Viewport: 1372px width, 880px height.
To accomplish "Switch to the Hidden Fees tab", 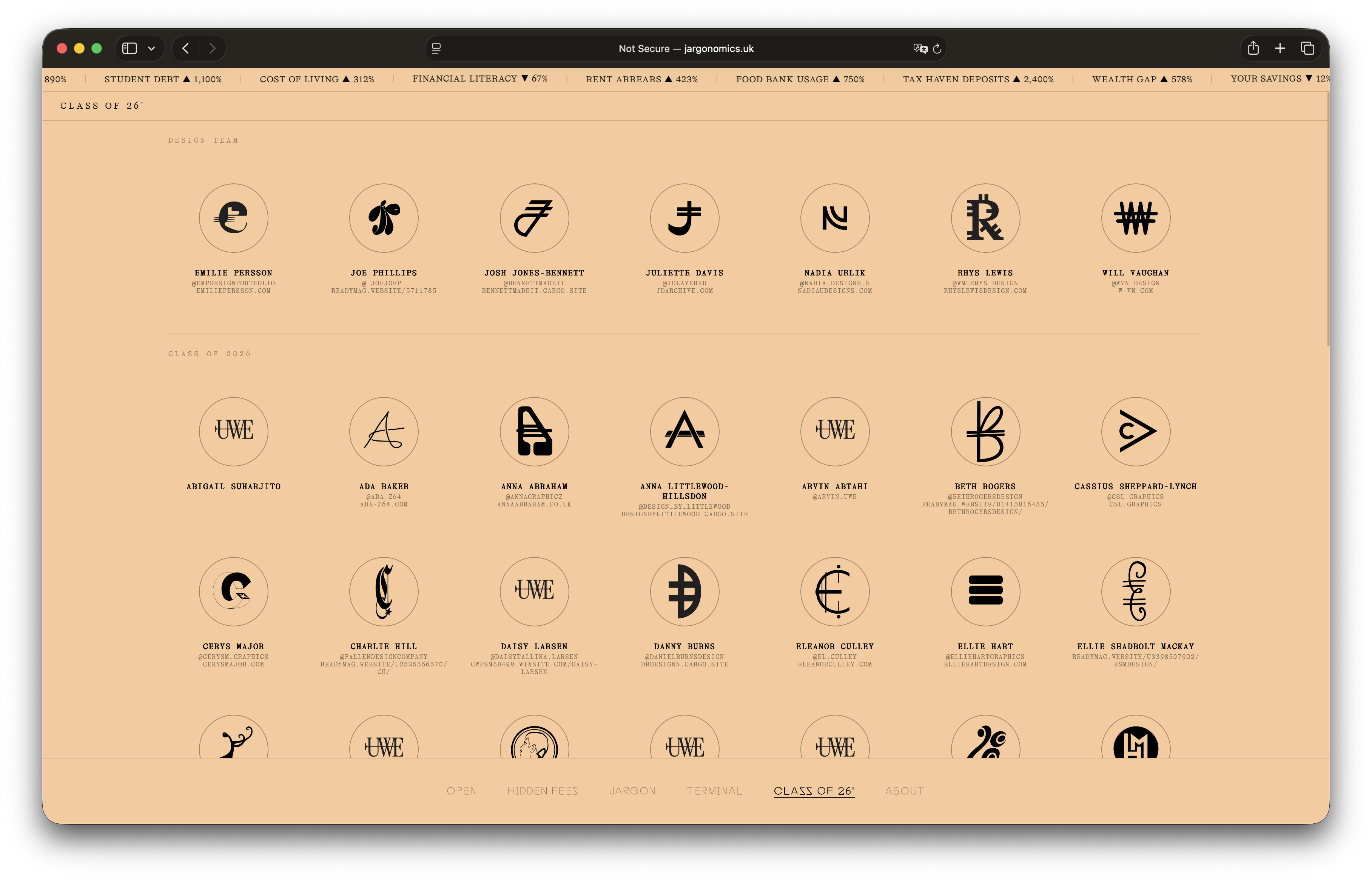I will click(543, 791).
